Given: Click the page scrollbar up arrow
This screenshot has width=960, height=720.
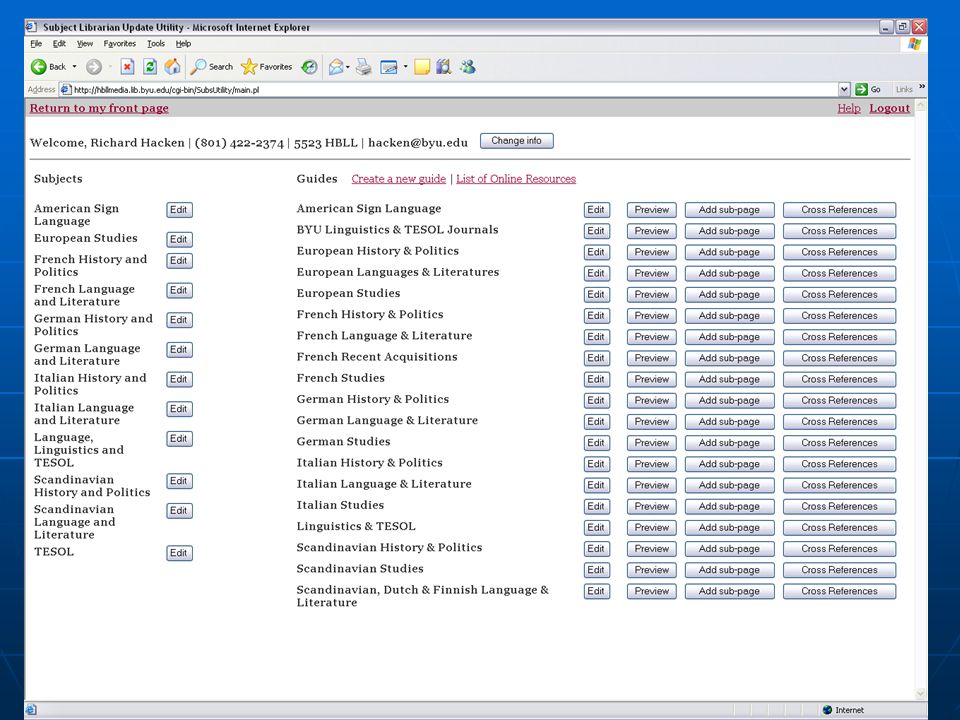Looking at the screenshot, I should (x=920, y=105).
